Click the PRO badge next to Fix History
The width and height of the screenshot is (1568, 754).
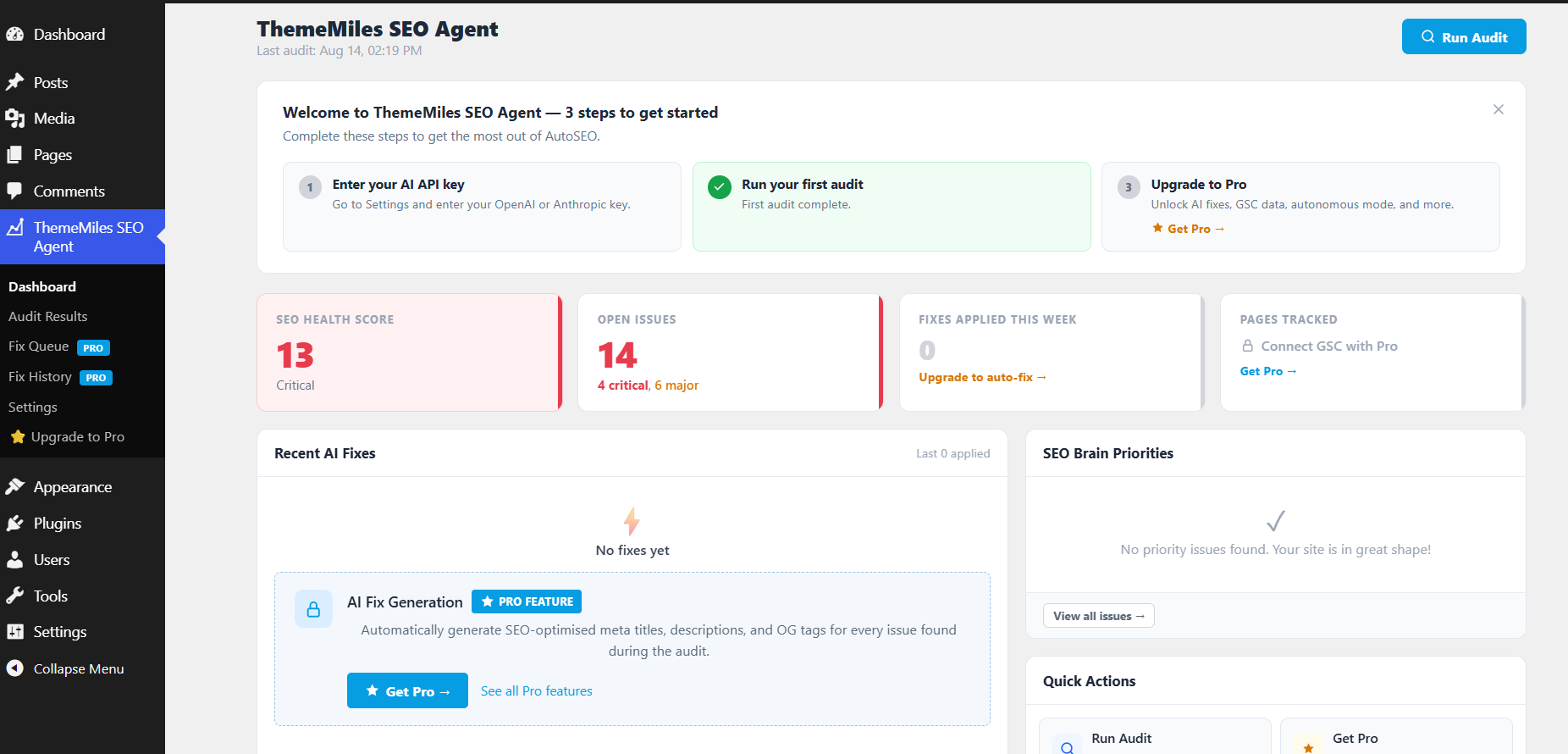point(97,378)
